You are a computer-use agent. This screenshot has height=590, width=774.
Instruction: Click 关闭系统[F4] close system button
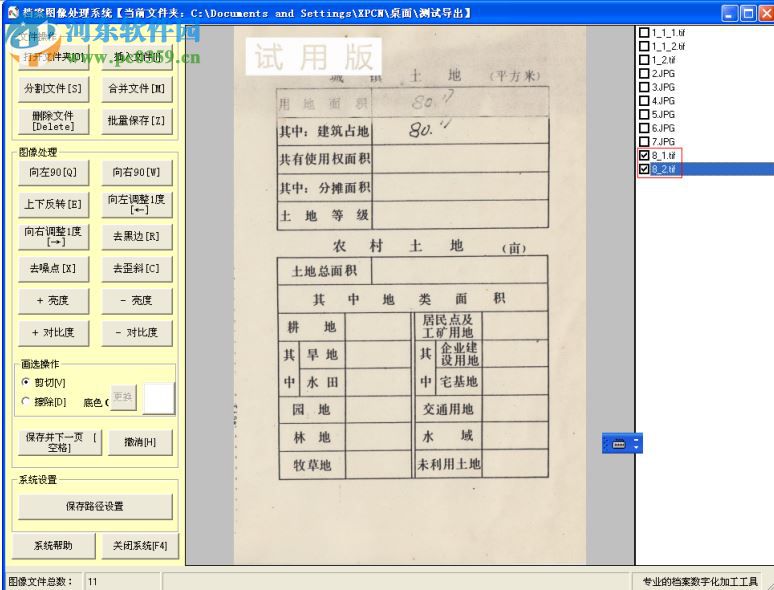(140, 546)
